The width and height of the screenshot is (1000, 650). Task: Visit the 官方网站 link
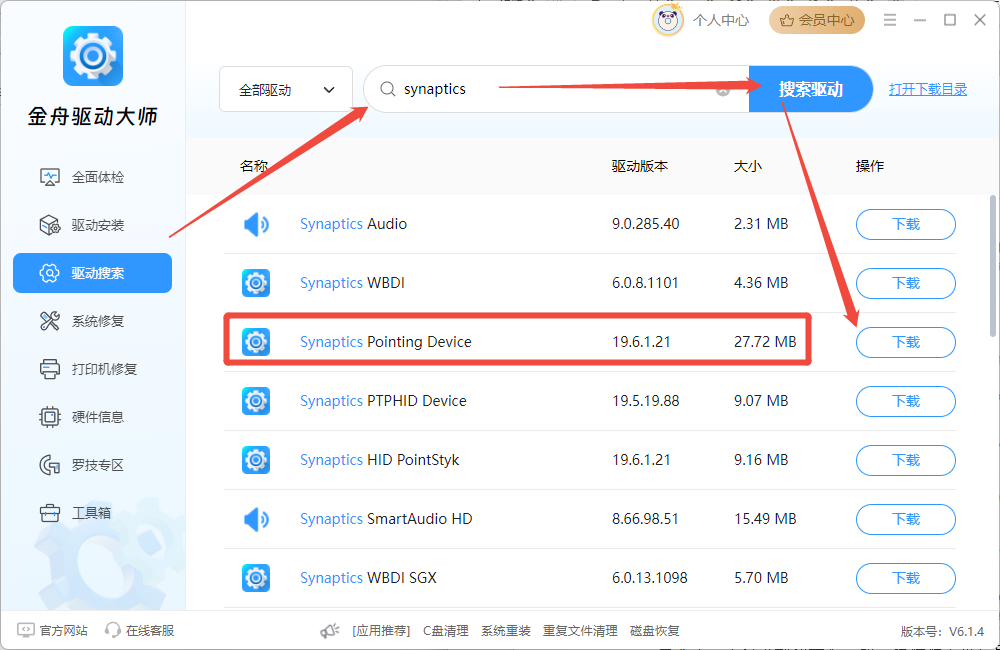click(52, 631)
